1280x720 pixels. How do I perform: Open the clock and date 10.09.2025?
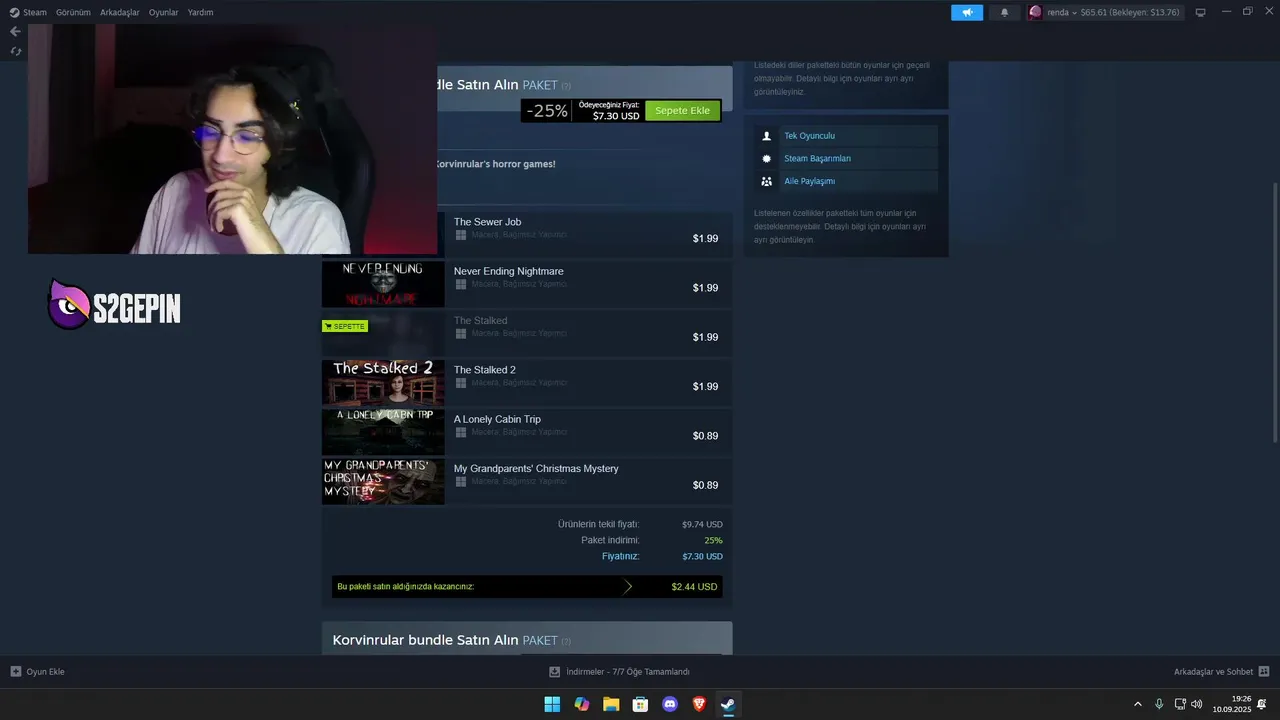pos(1232,704)
